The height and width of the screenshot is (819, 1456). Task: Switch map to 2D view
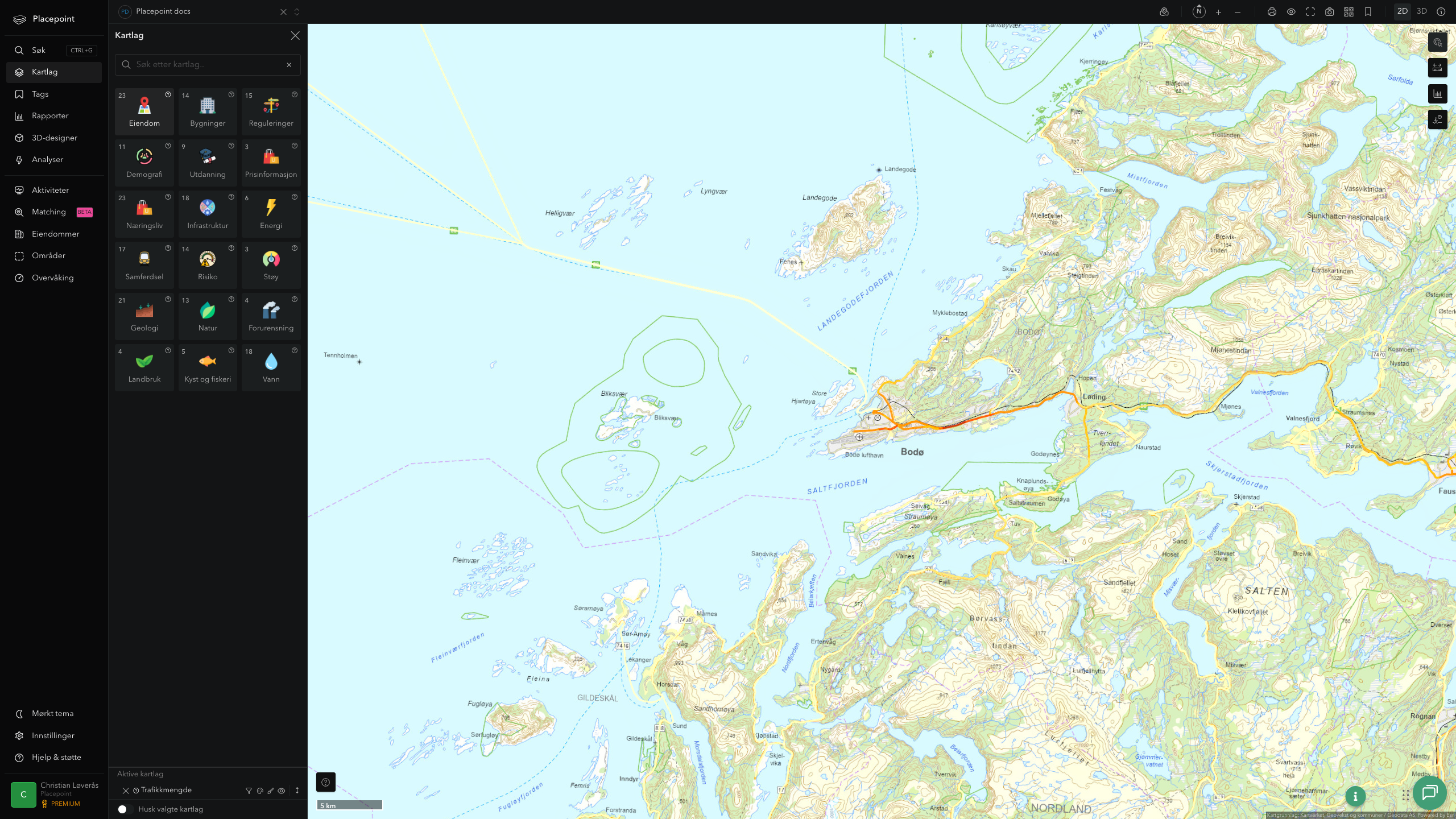click(x=1403, y=11)
